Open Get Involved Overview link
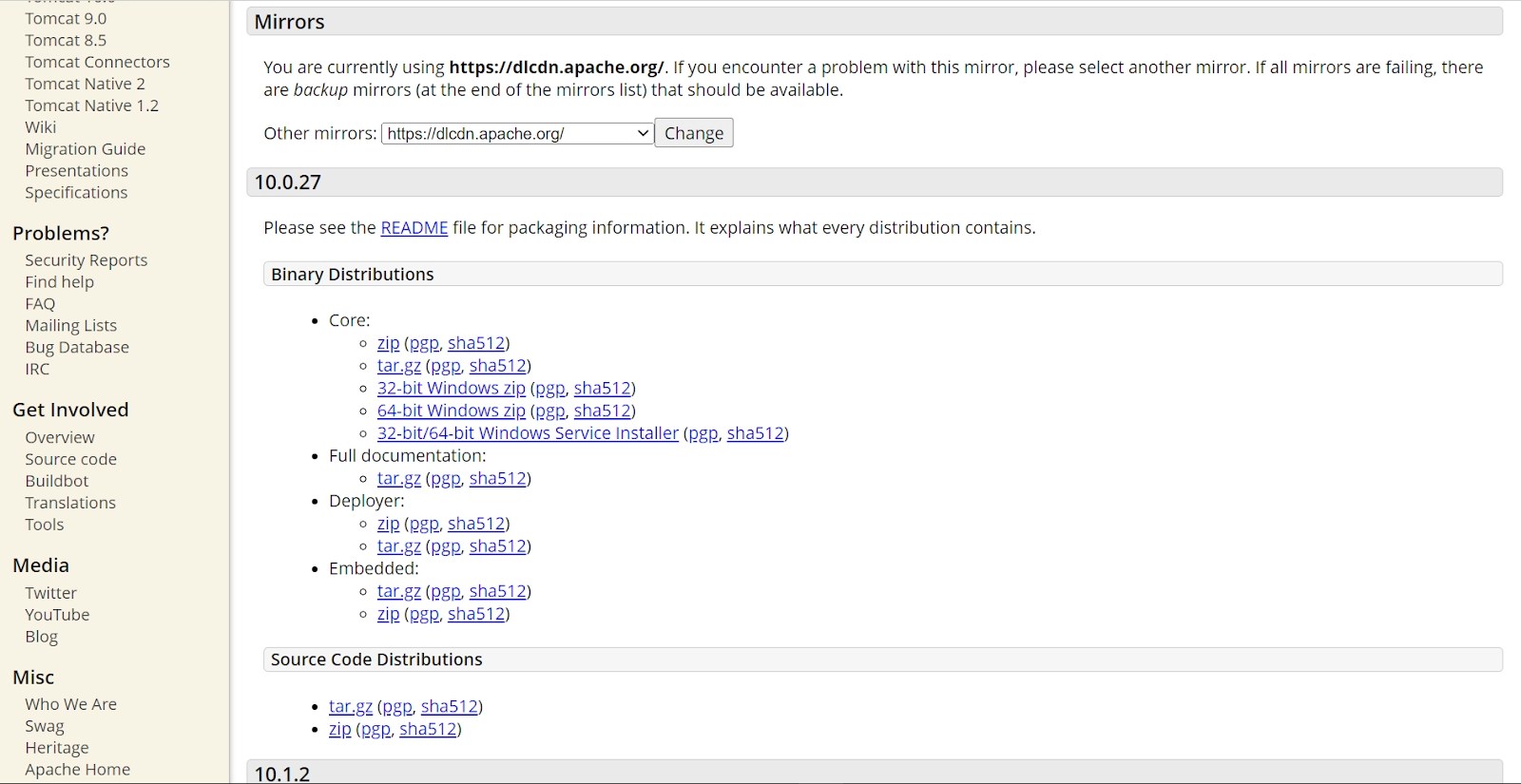 pos(59,438)
